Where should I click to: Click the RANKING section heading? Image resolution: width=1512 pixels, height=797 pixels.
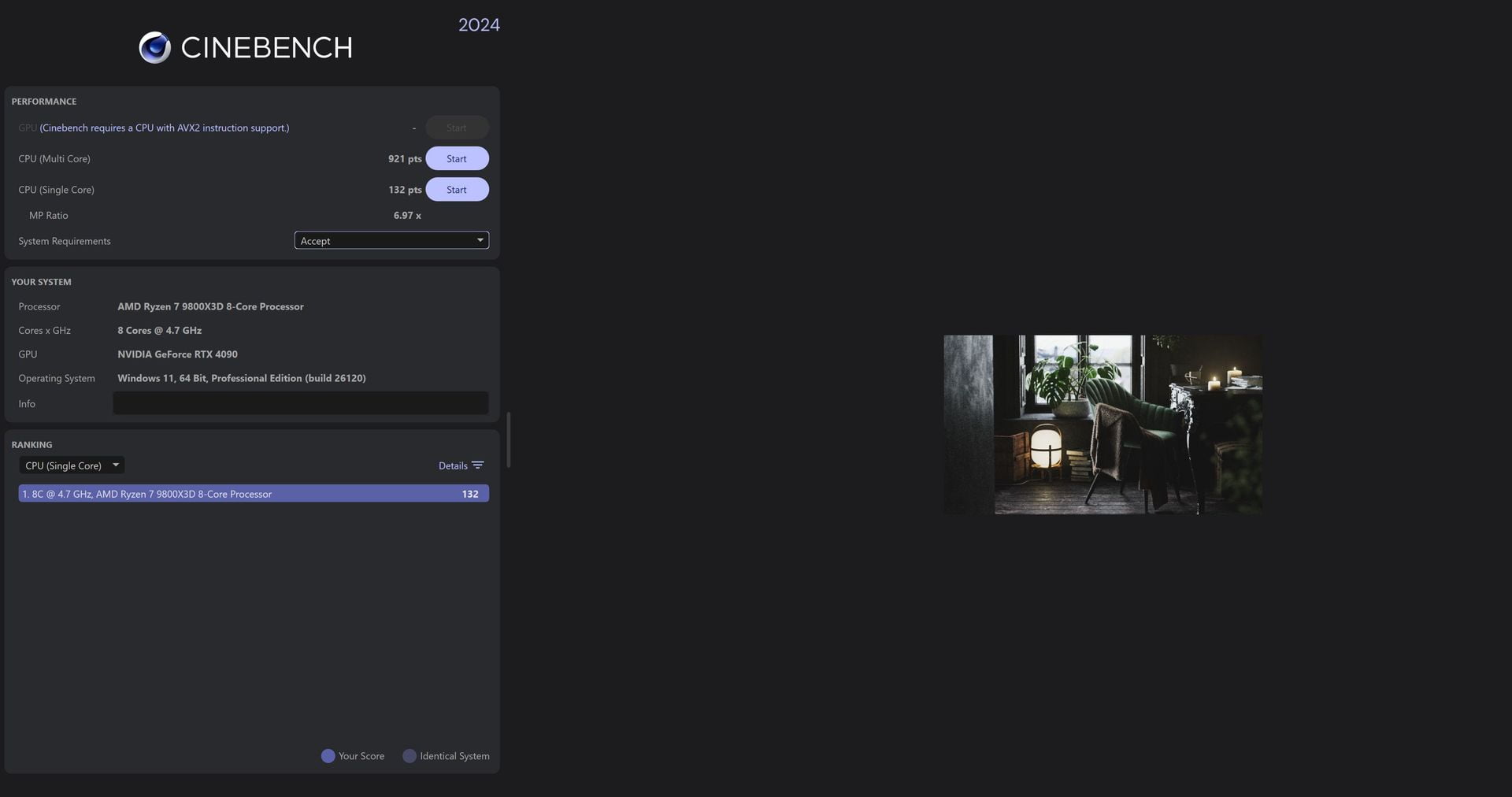31,445
